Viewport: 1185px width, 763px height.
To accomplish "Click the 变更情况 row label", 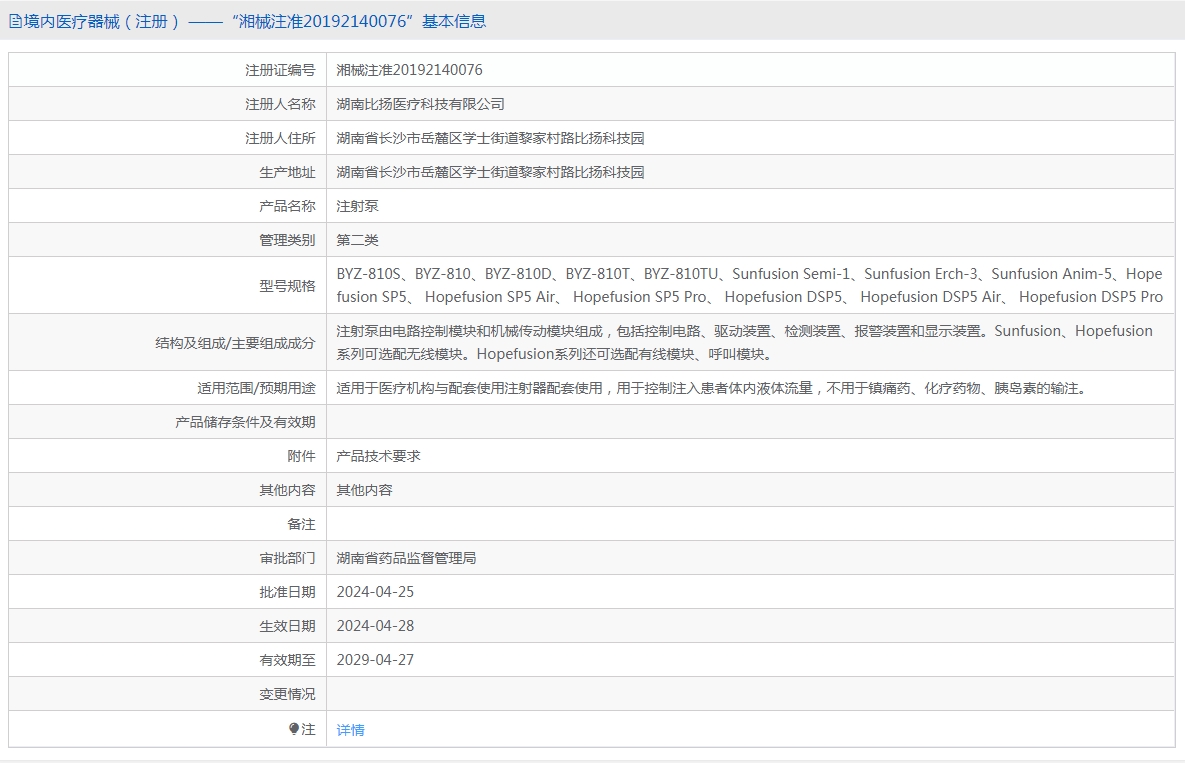I will tap(287, 694).
